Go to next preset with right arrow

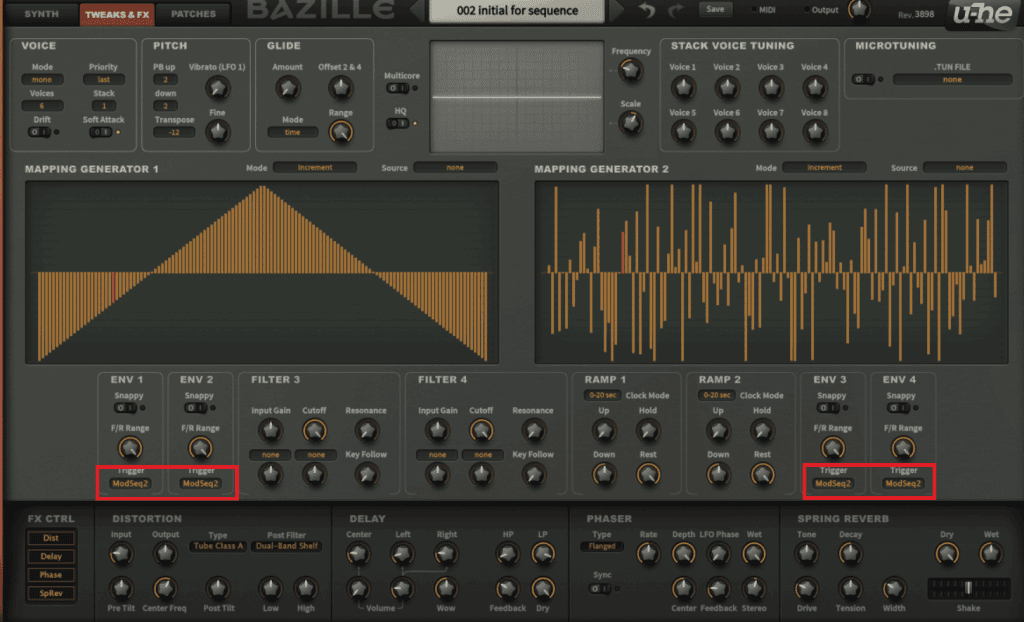(617, 11)
